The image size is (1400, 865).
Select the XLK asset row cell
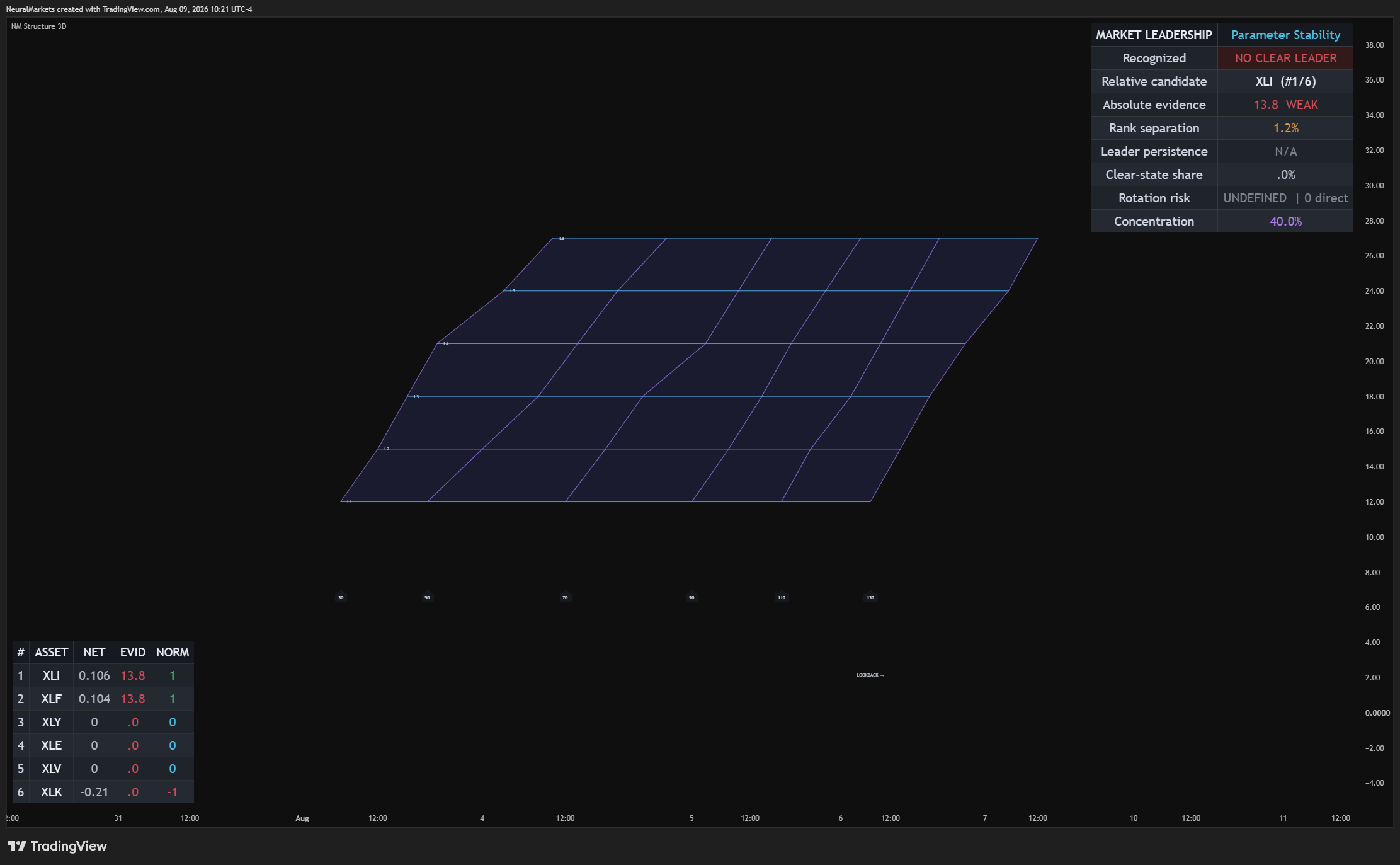point(51,792)
